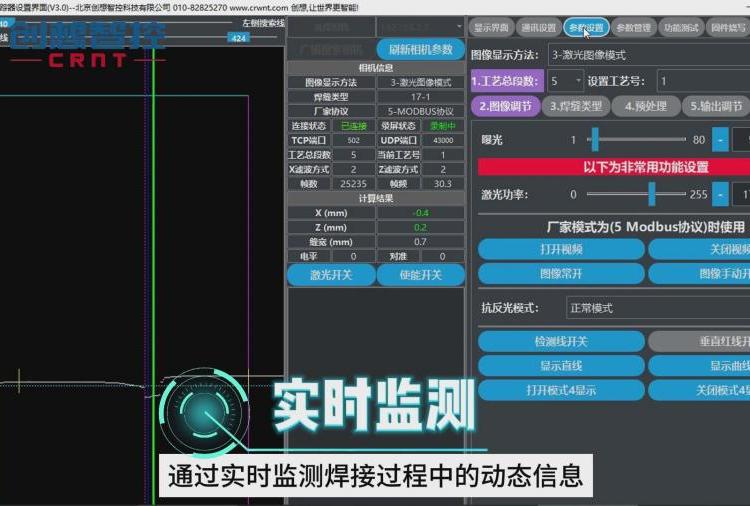This screenshot has width=750, height=506.
Task: Open the 通讯设置 tab
Action: click(x=538, y=27)
